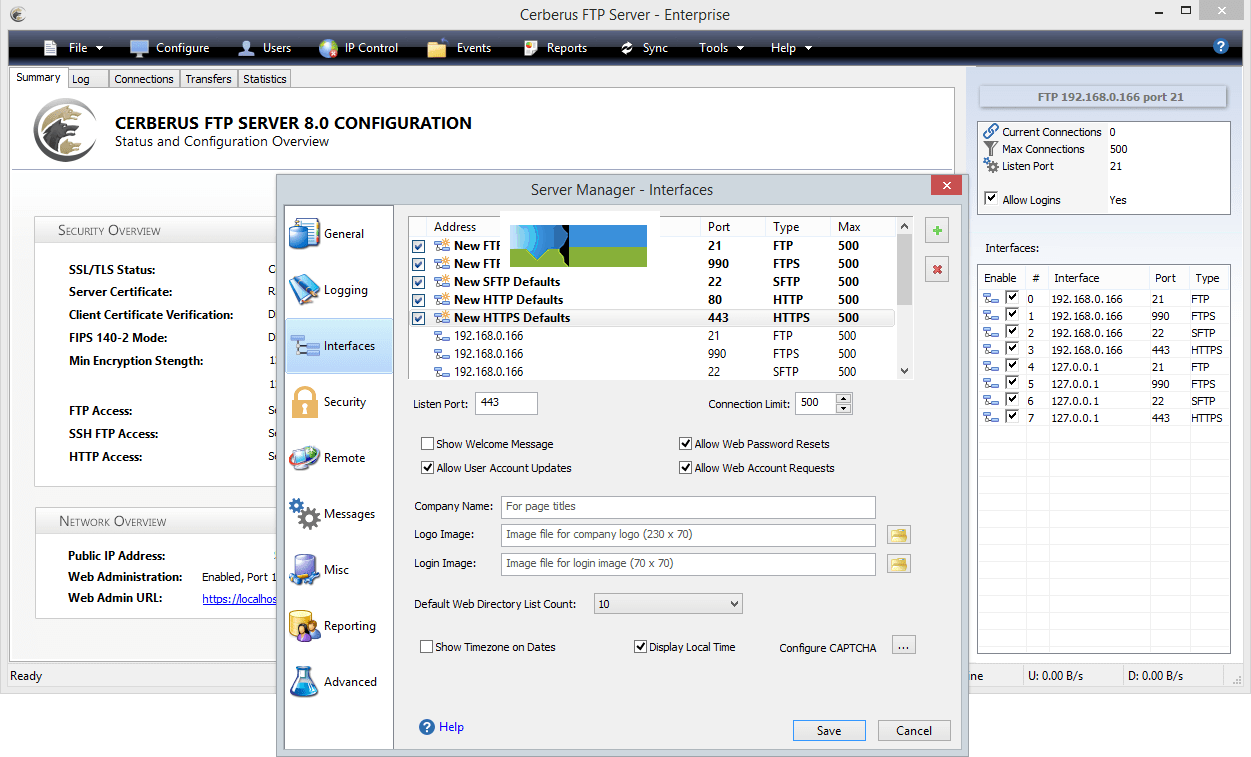Open the Security padlock page
Viewport: 1251px width, 757px height.
coord(304,402)
